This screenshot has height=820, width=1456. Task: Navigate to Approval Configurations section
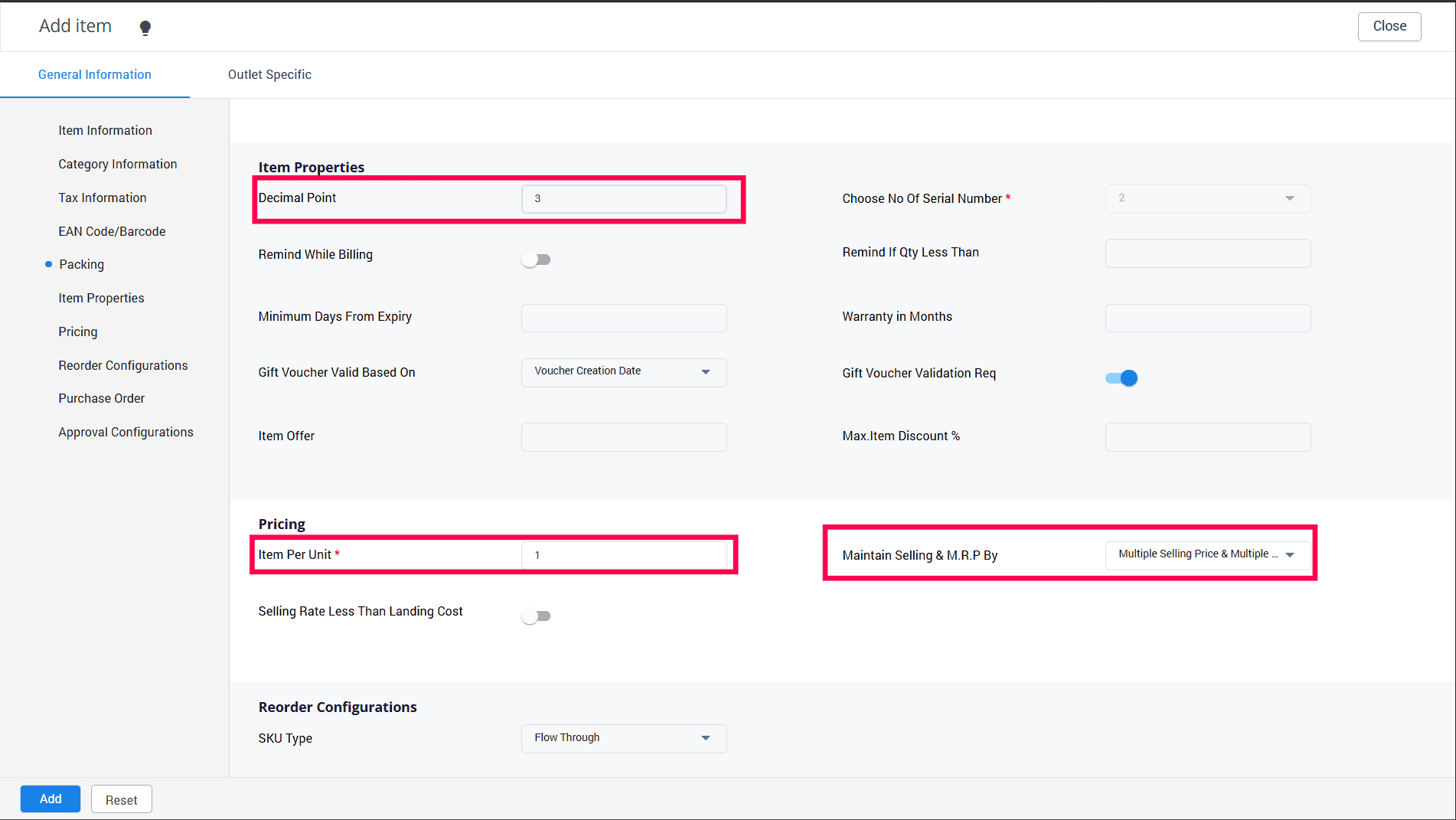click(126, 432)
